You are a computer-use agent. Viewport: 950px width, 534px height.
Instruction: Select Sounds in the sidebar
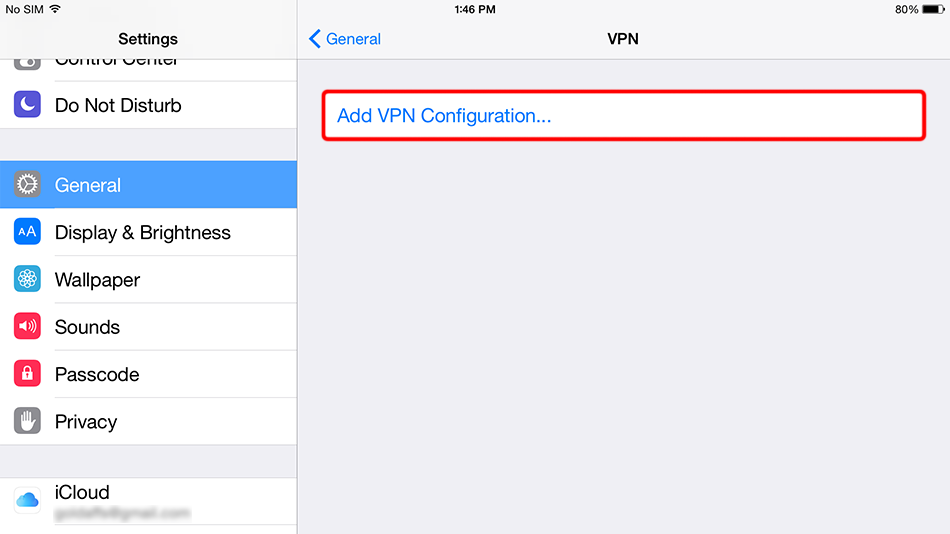87,327
